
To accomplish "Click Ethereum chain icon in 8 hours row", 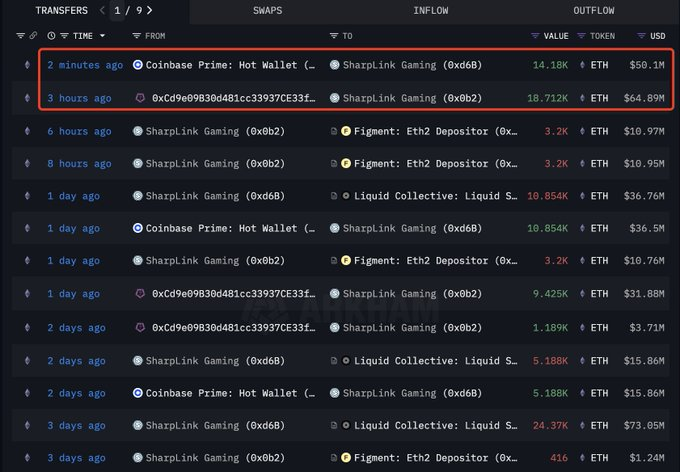I will tap(27, 164).
